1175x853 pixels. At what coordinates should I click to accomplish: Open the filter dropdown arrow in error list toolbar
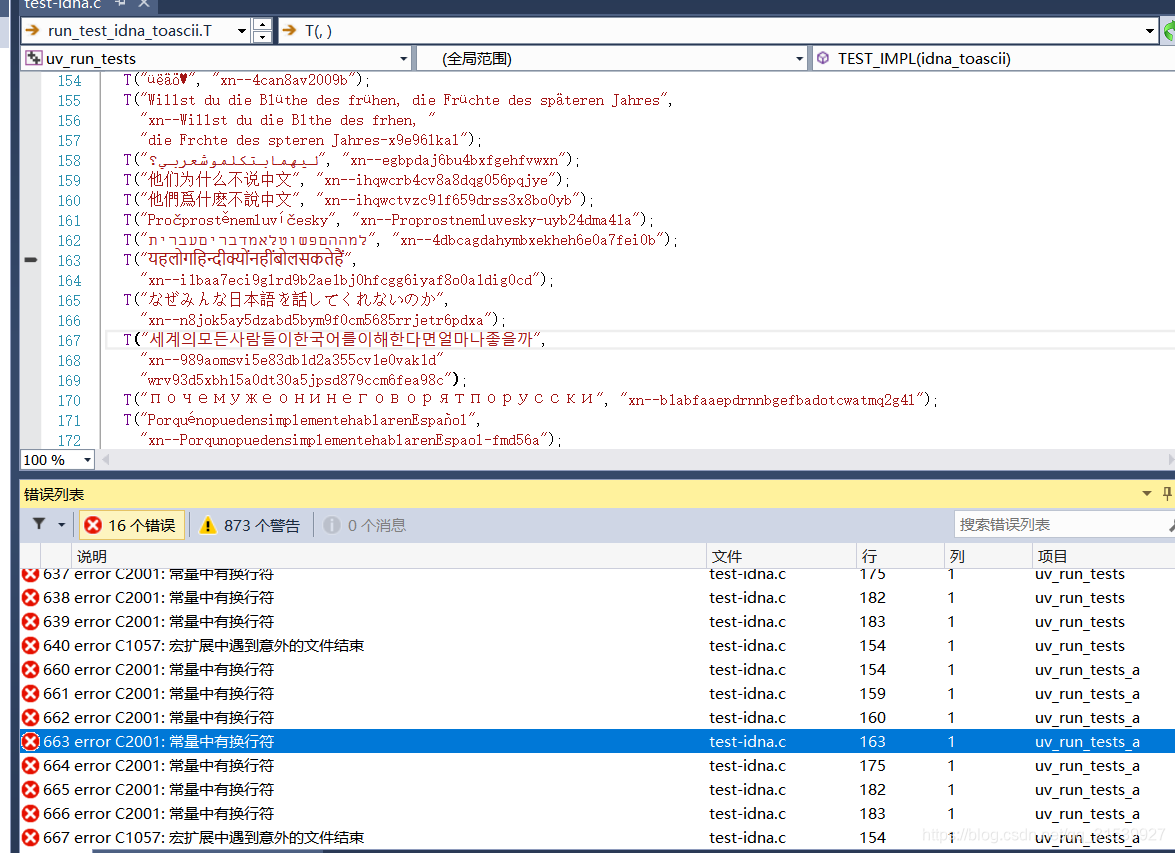[x=58, y=524]
